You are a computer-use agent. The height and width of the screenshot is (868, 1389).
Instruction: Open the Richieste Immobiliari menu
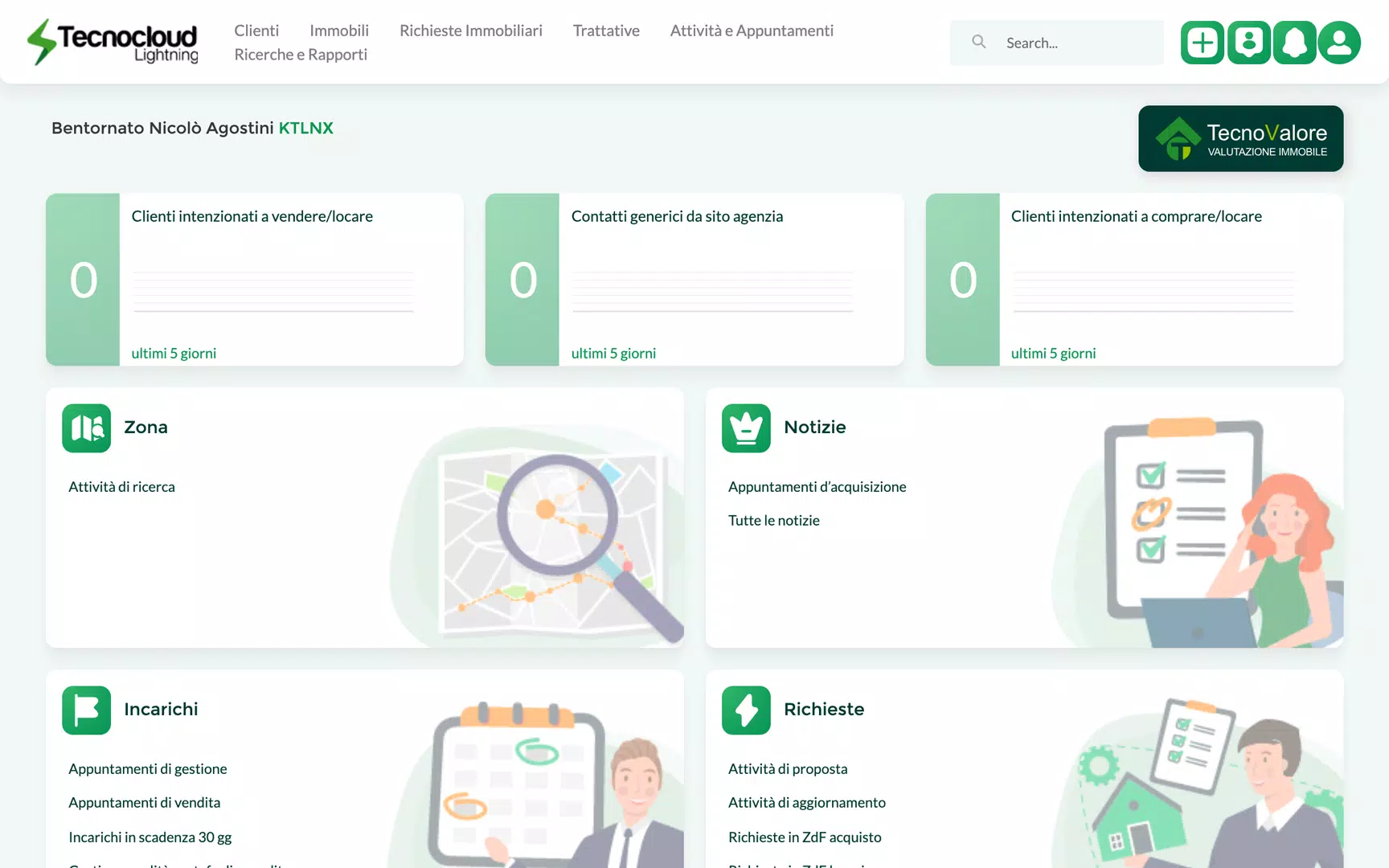pyautogui.click(x=471, y=31)
